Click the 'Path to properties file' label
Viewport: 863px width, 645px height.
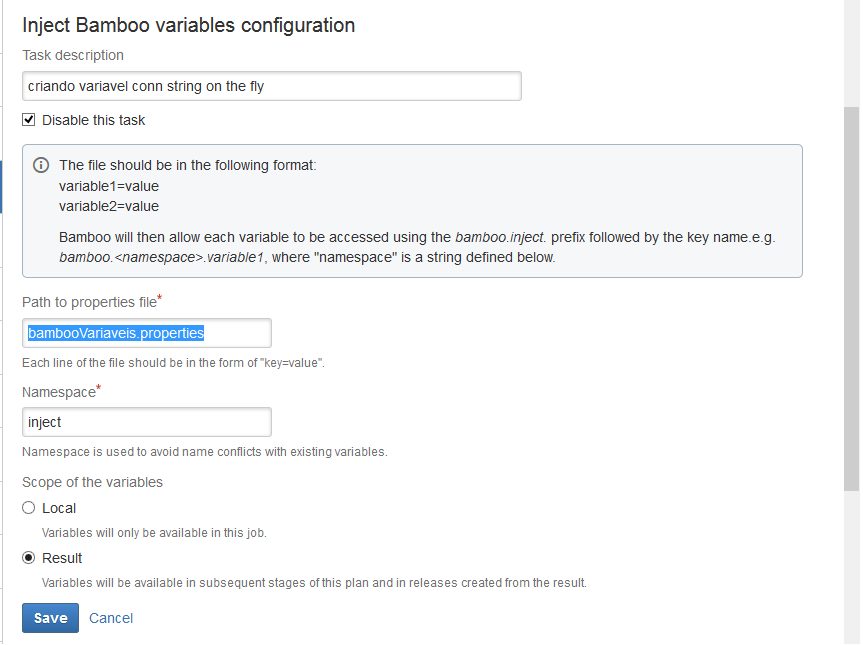(88, 303)
